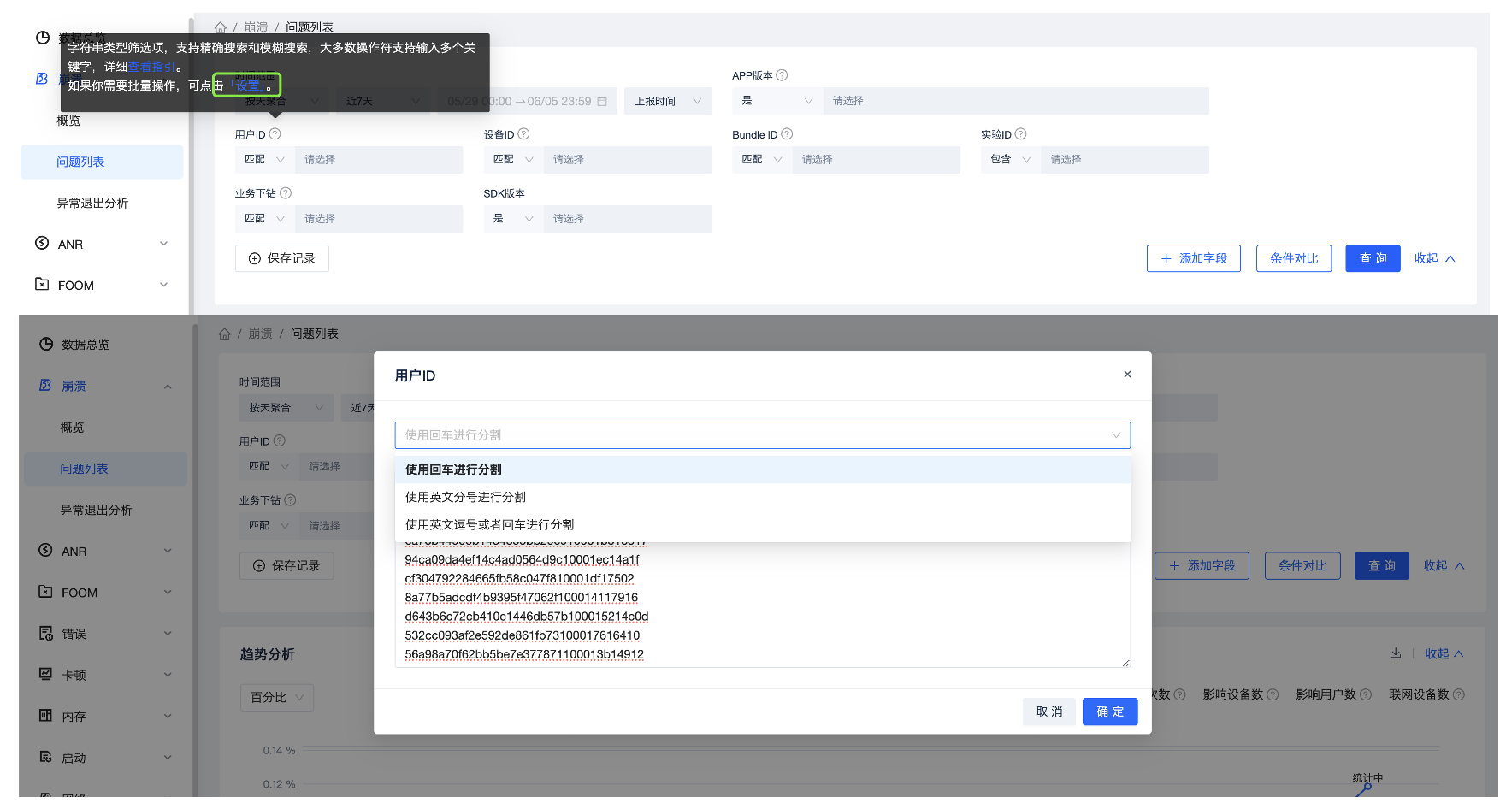This screenshot has height=809, width=1512.
Task: Click 条件对比 button in top screenshot
Action: [x=1294, y=258]
